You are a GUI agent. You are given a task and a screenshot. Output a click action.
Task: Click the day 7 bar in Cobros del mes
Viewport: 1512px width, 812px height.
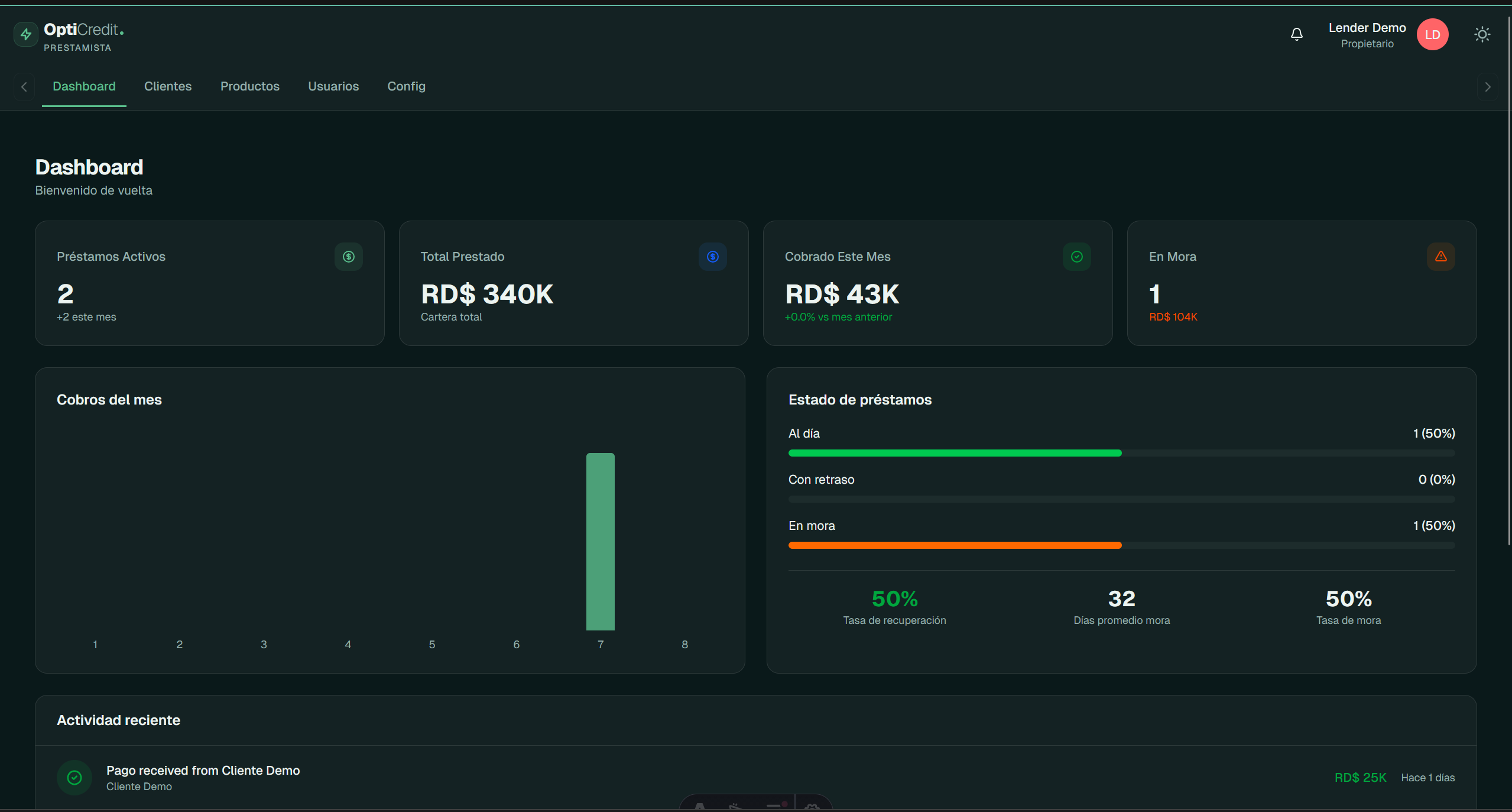[x=601, y=542]
